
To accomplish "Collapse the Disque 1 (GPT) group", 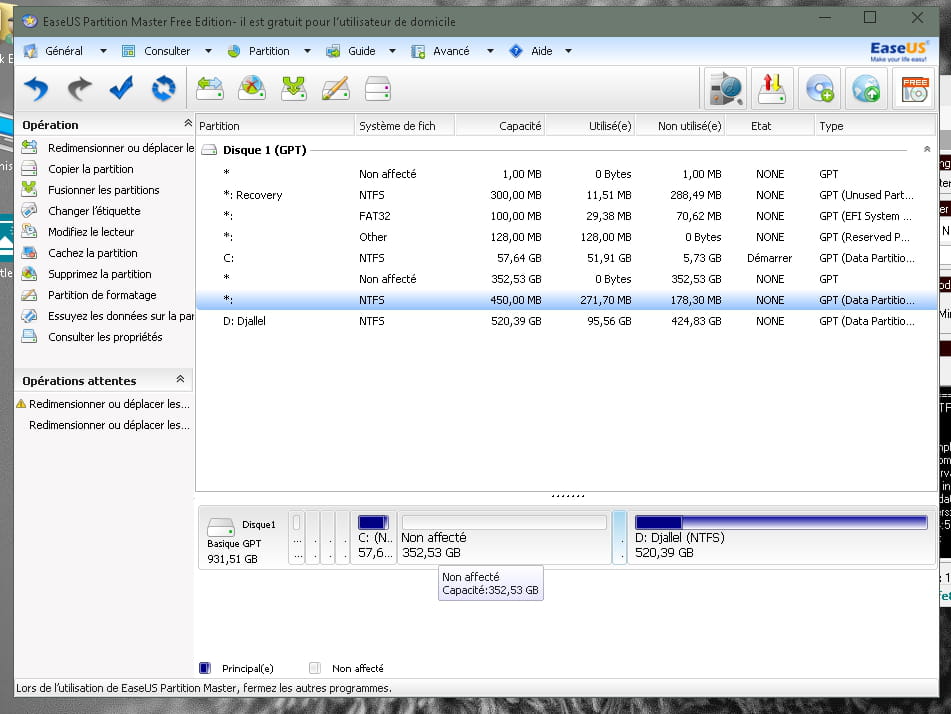I will [927, 149].
